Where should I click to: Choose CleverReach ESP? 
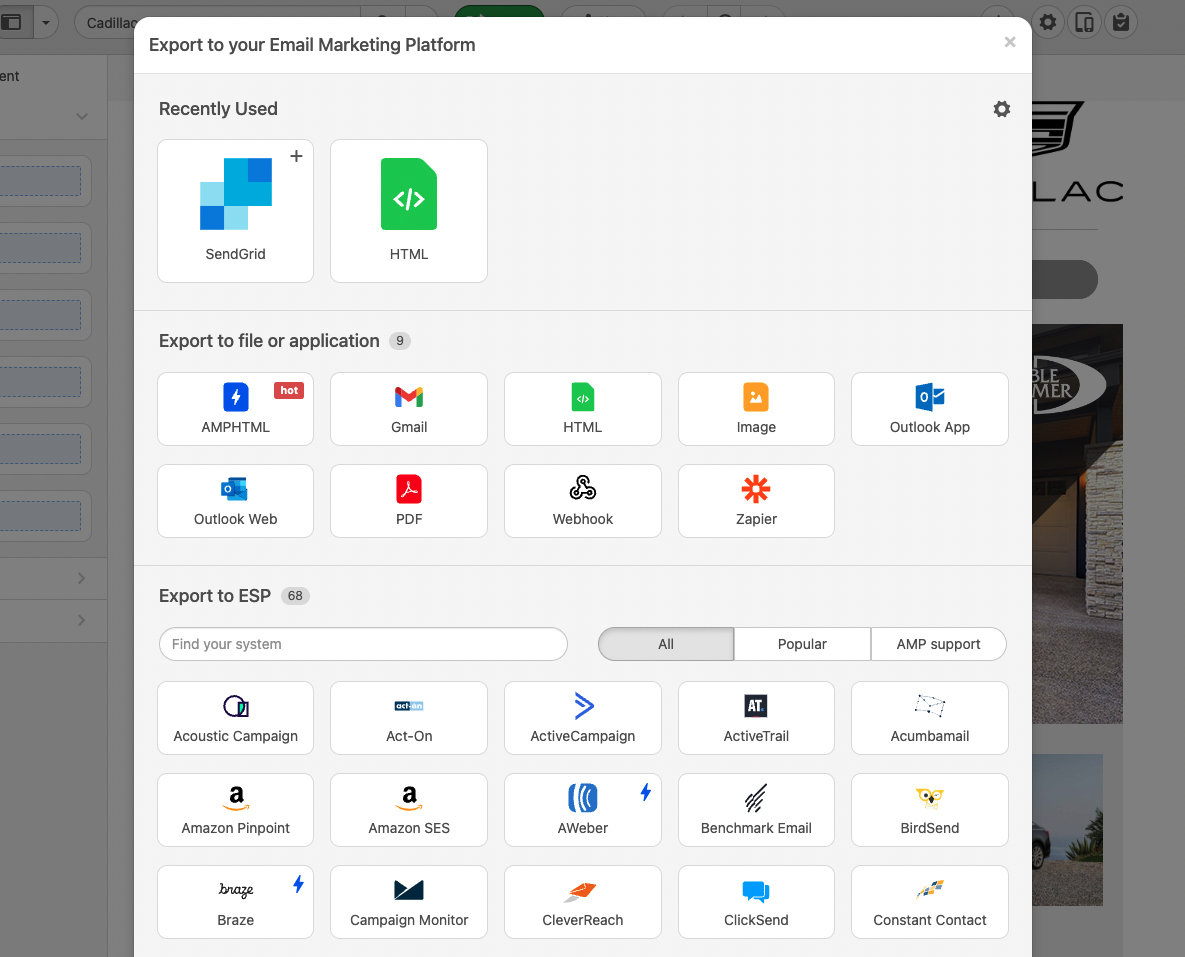(583, 903)
